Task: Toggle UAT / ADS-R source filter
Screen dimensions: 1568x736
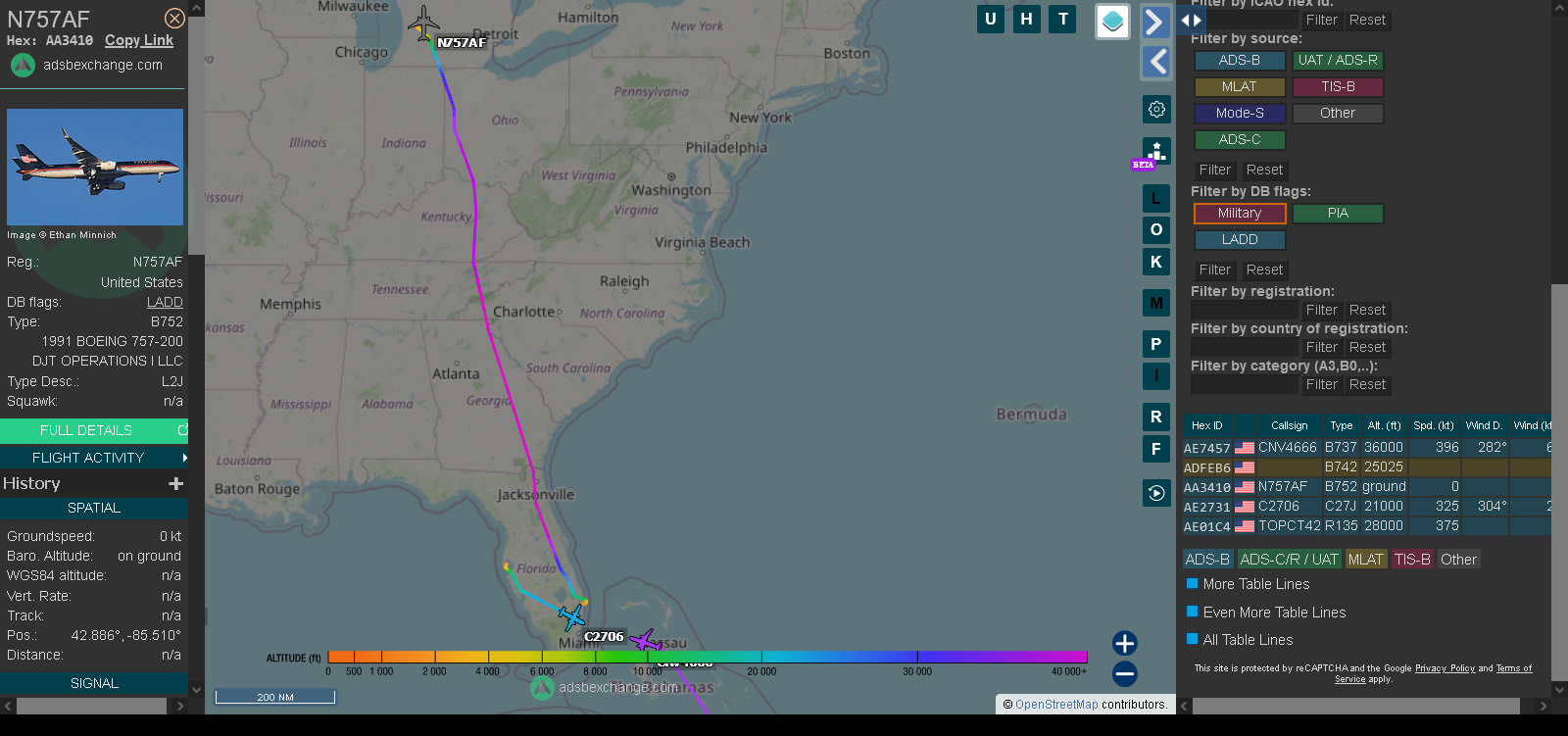Action: click(1338, 60)
